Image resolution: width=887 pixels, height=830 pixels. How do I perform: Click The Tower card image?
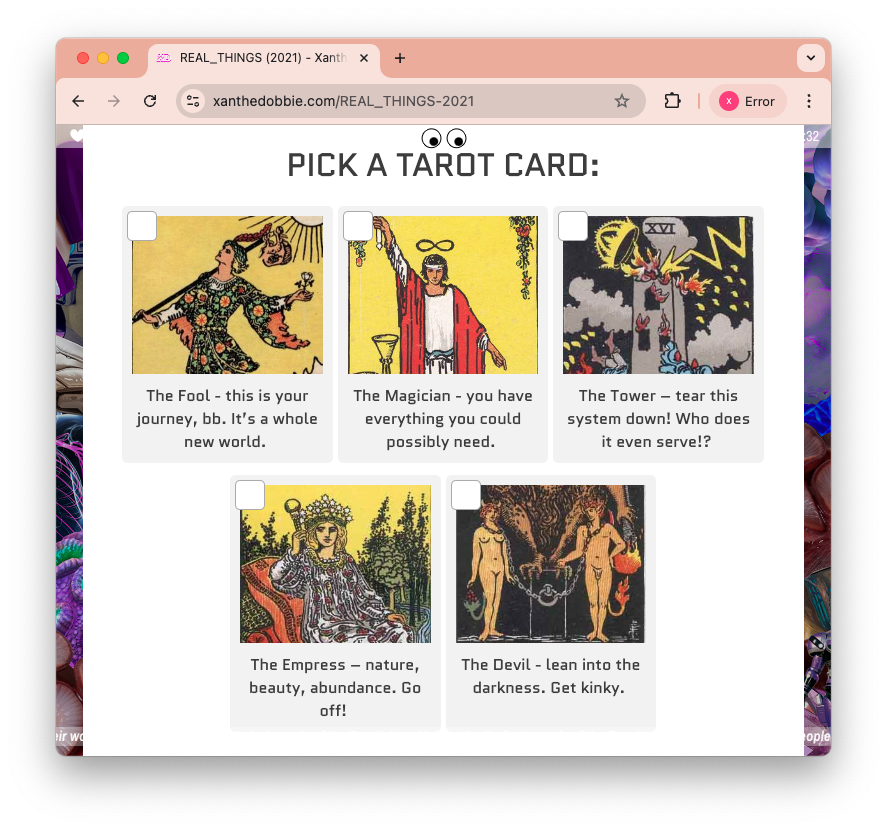pos(658,295)
